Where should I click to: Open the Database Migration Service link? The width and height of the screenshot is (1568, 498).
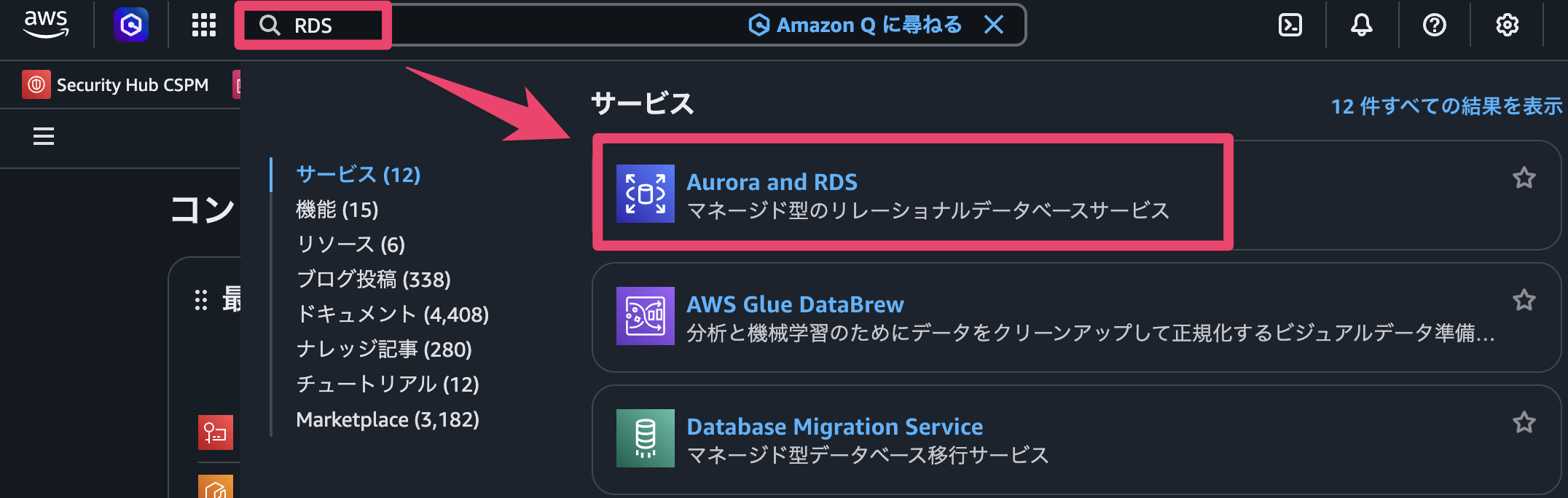(x=834, y=427)
